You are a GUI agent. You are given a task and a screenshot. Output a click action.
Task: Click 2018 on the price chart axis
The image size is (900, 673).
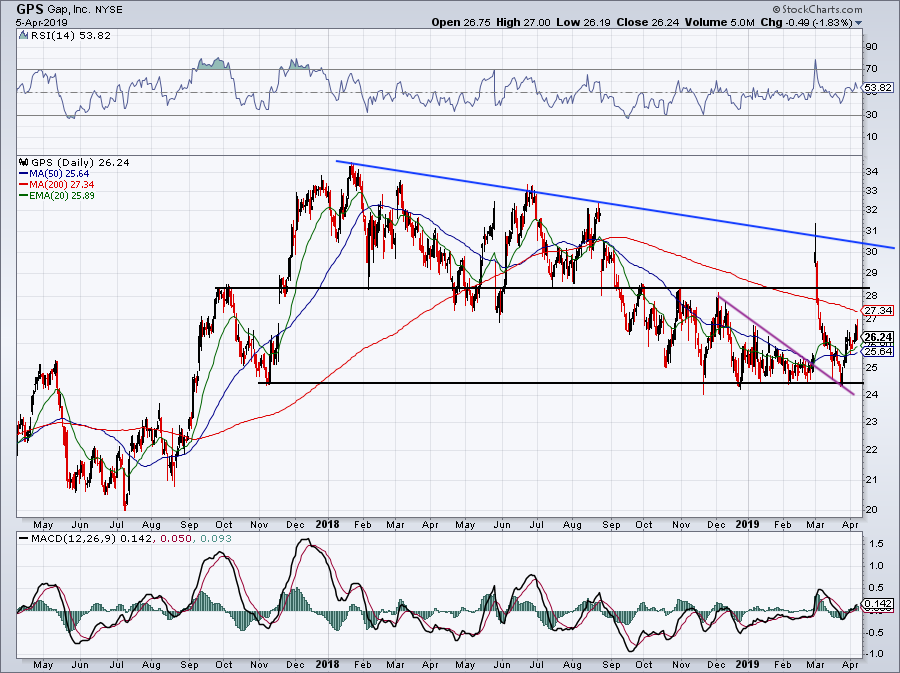pos(327,524)
